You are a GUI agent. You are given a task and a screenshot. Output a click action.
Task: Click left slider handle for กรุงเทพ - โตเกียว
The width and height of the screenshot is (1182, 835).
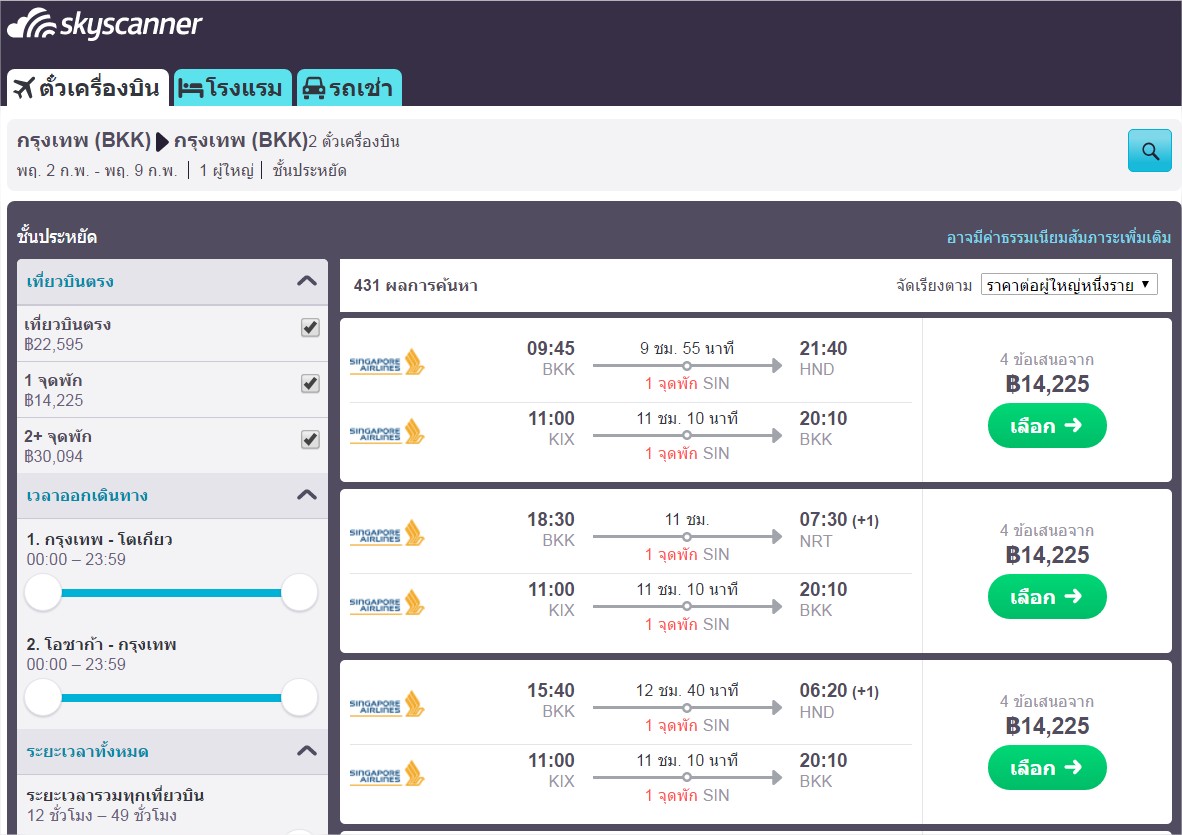(x=43, y=592)
